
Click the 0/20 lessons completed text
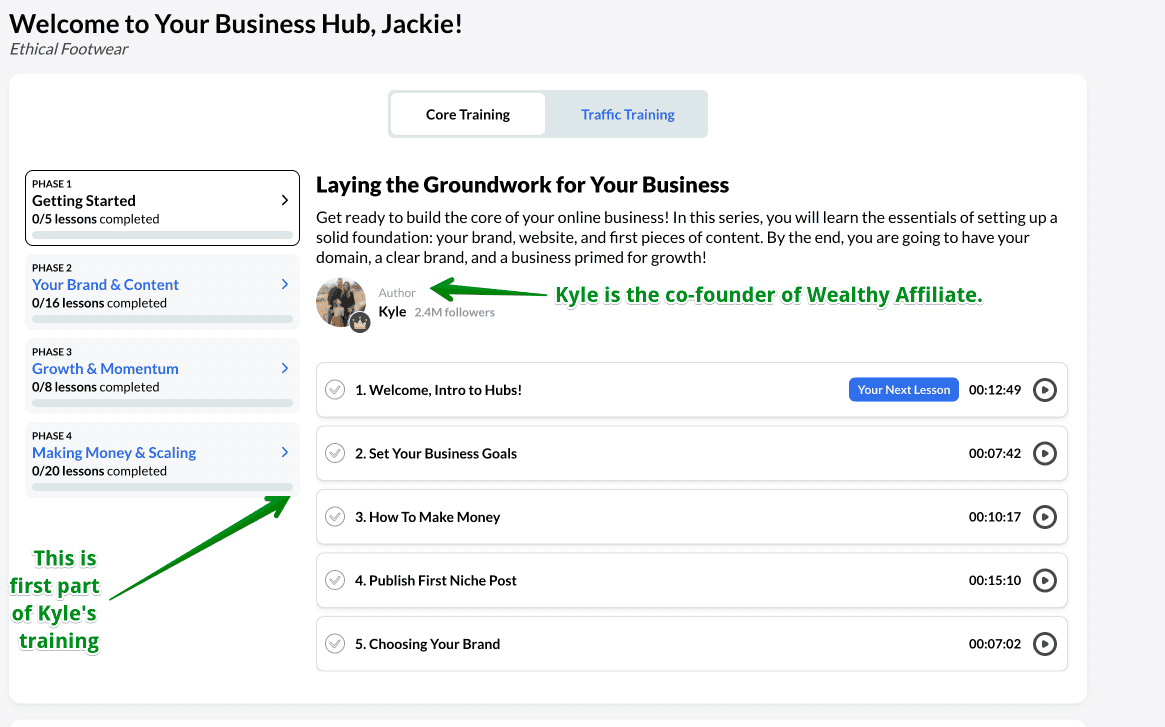pos(100,471)
